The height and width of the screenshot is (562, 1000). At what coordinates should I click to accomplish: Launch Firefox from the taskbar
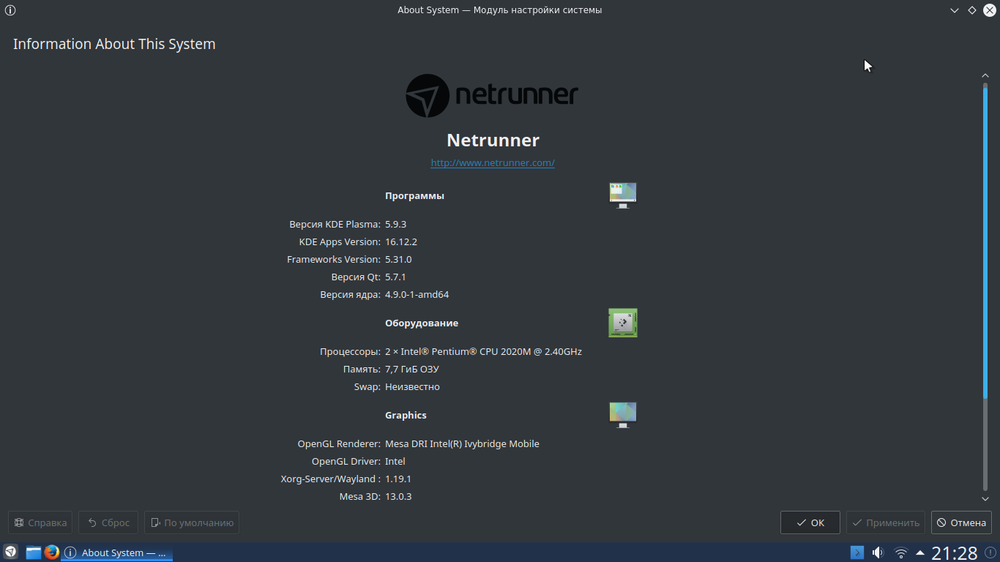click(52, 552)
